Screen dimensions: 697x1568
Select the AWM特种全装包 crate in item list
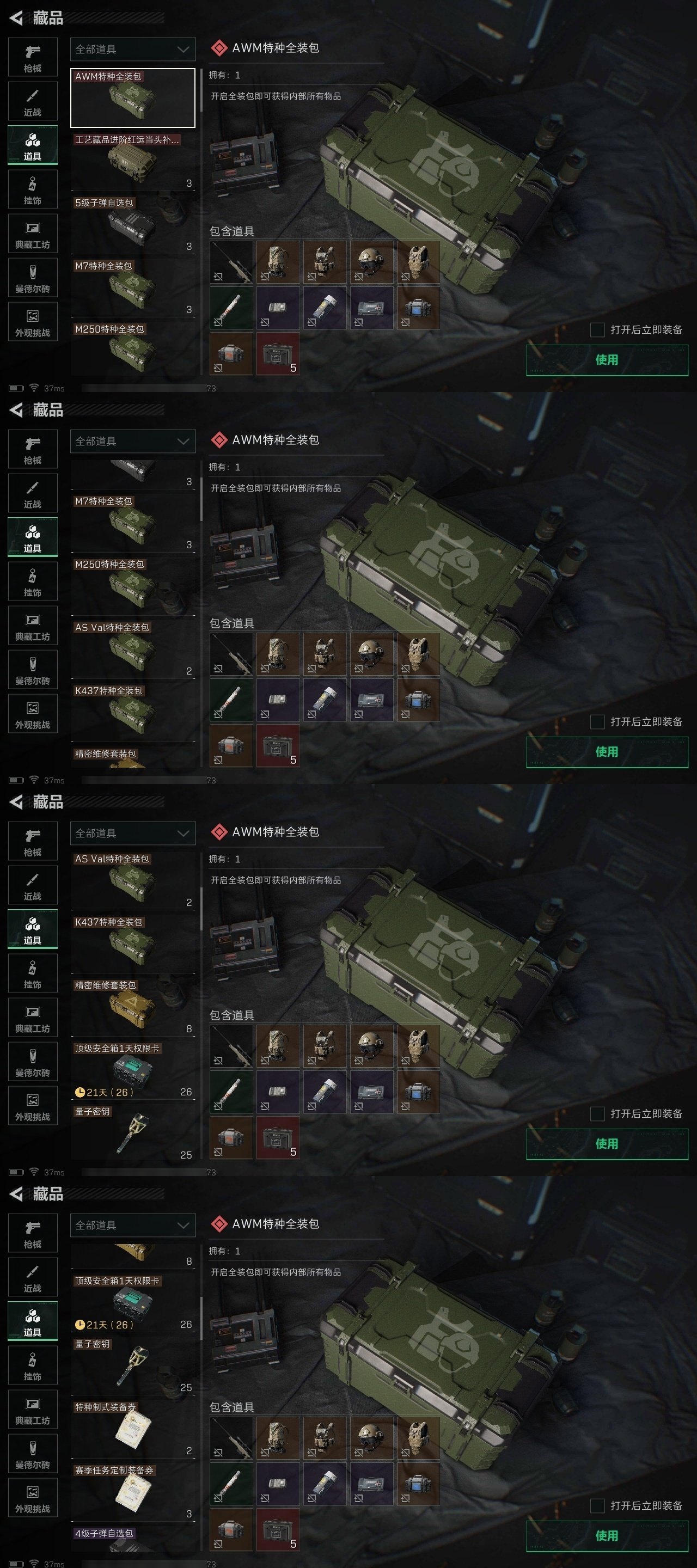133,98
